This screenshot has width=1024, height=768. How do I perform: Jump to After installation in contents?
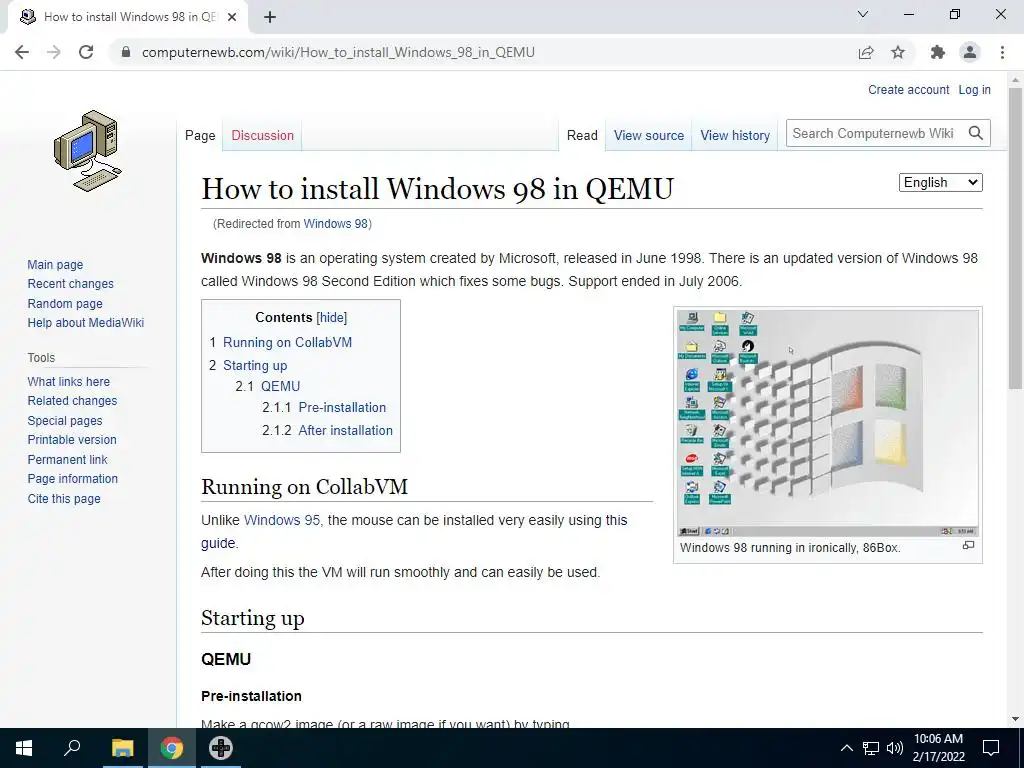[x=345, y=430]
